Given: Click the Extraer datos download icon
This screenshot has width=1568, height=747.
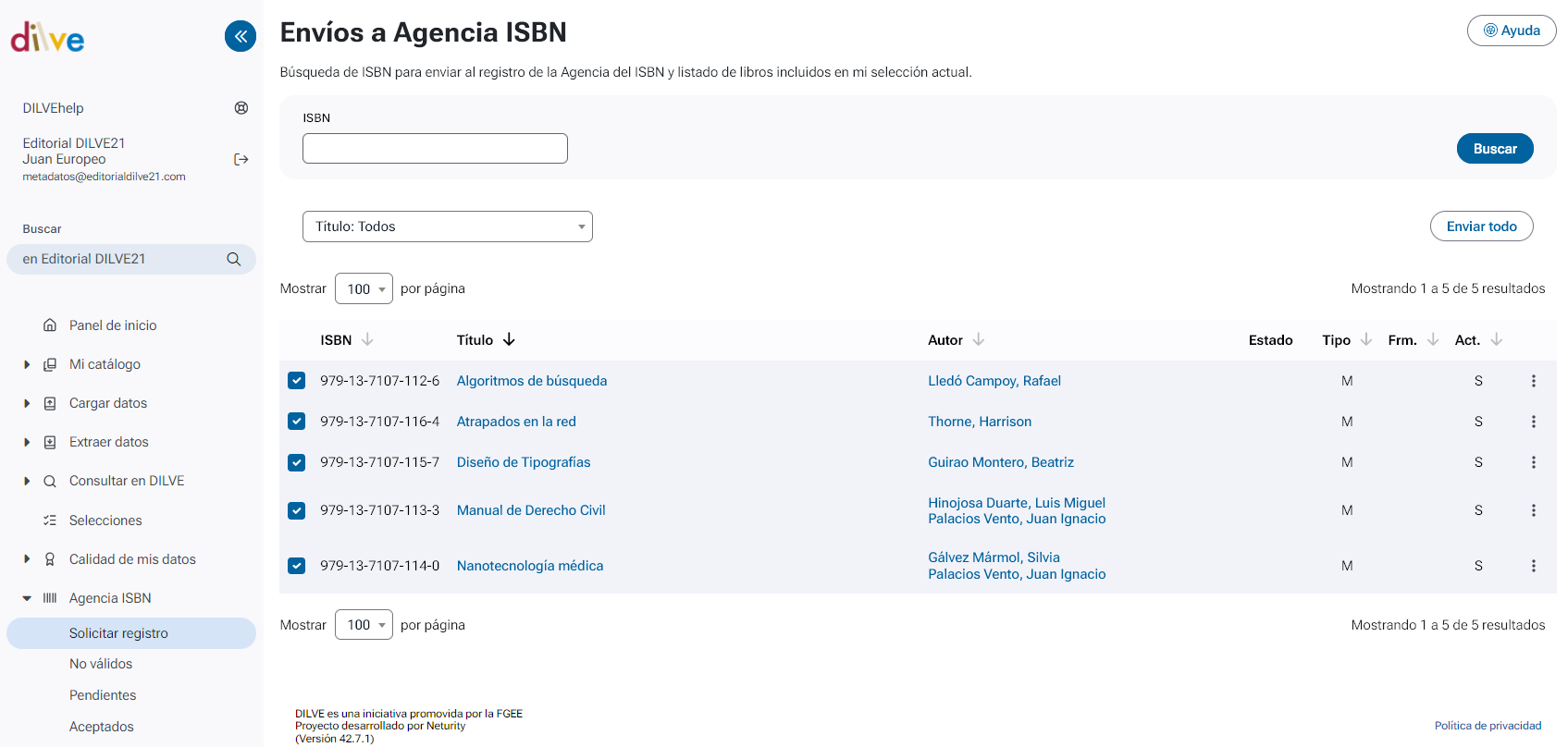Looking at the screenshot, I should coord(50,442).
